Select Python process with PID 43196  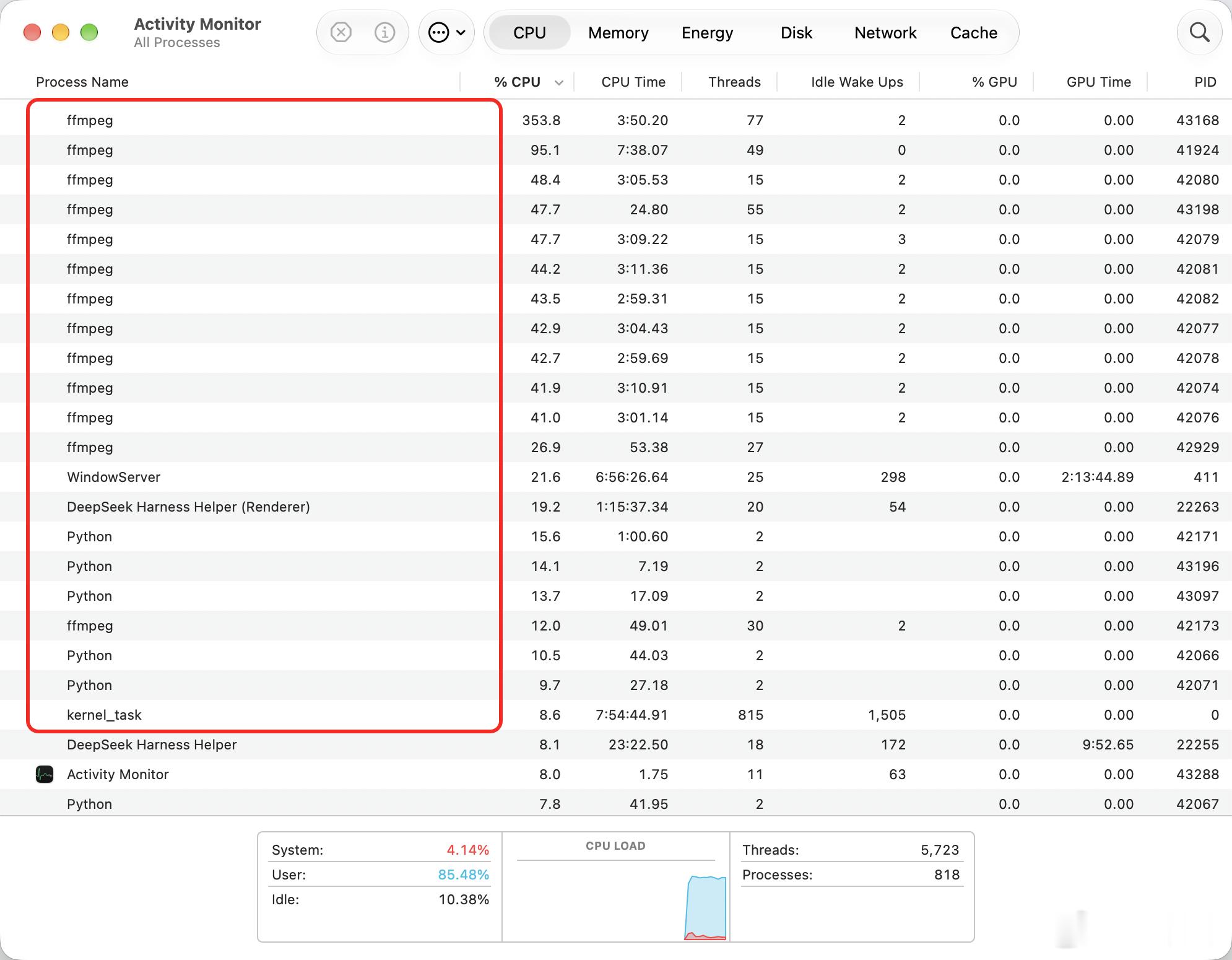coord(616,566)
